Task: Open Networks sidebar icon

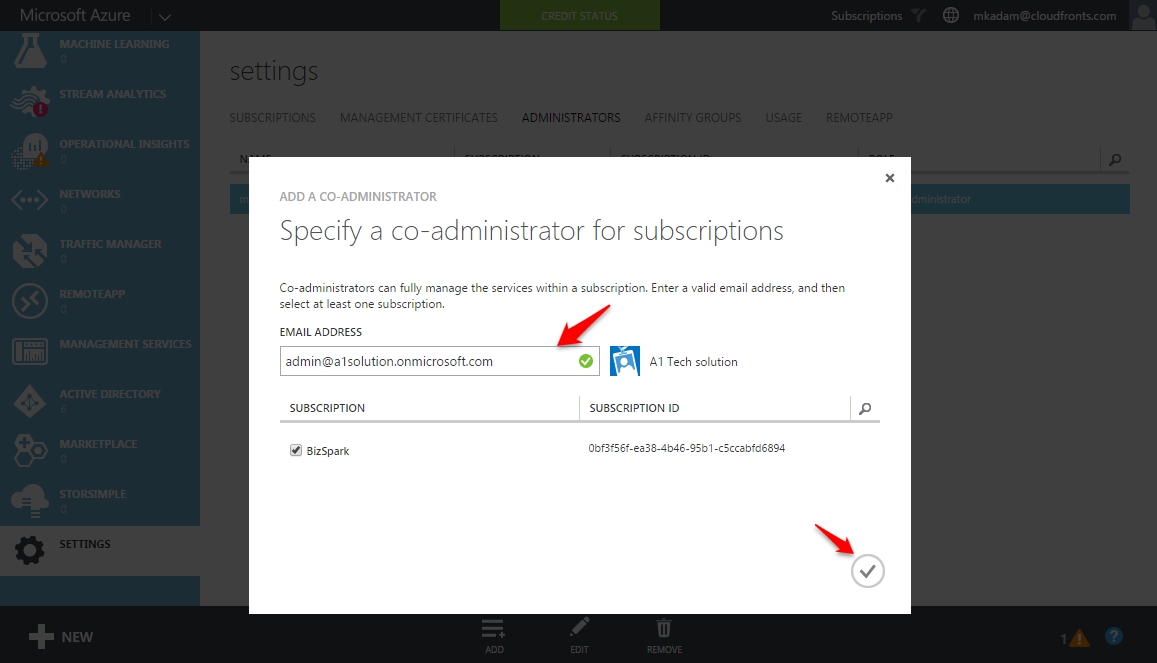Action: coord(30,200)
